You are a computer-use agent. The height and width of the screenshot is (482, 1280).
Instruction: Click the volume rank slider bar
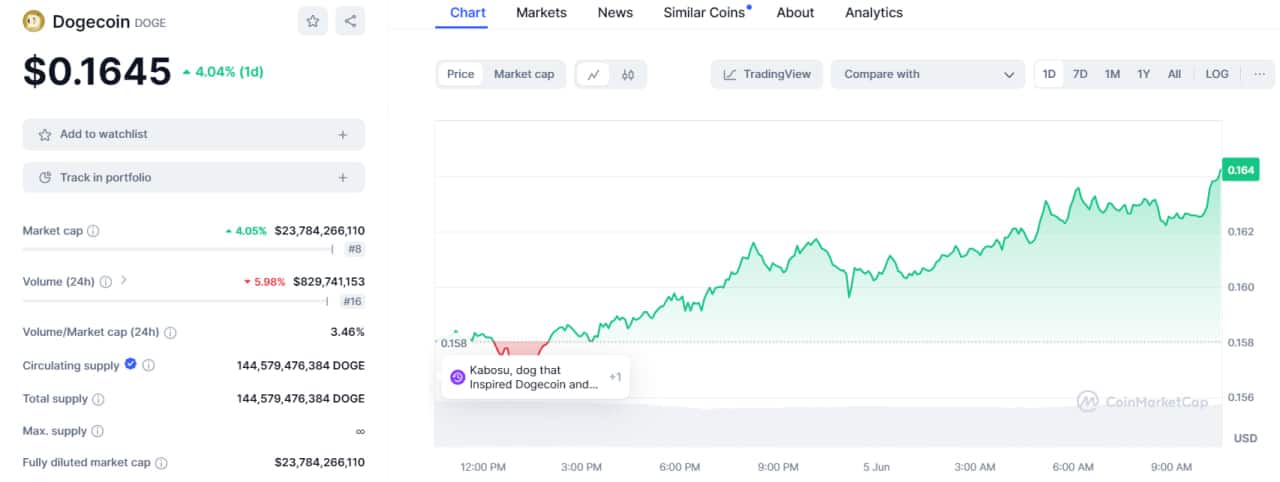(x=176, y=301)
